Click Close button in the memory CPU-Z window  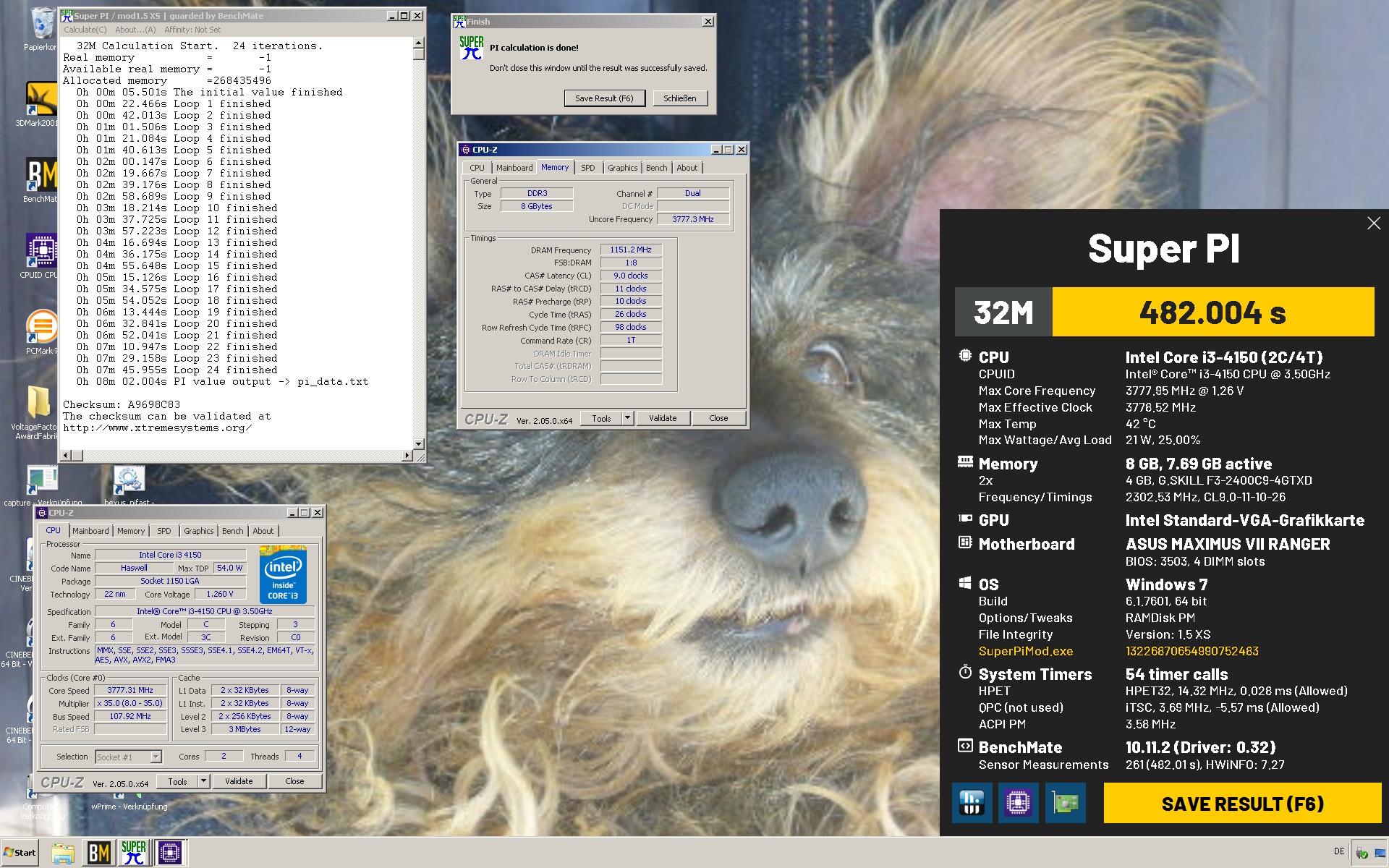pos(718,418)
